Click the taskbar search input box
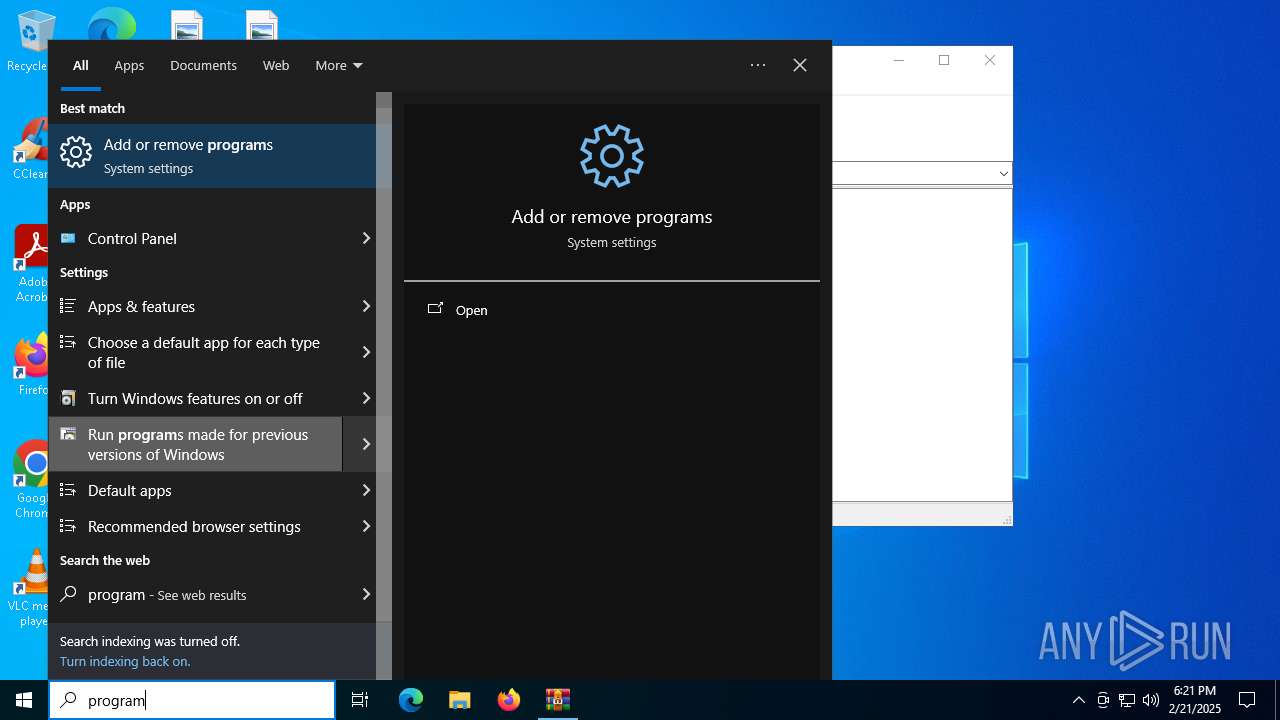 192,700
